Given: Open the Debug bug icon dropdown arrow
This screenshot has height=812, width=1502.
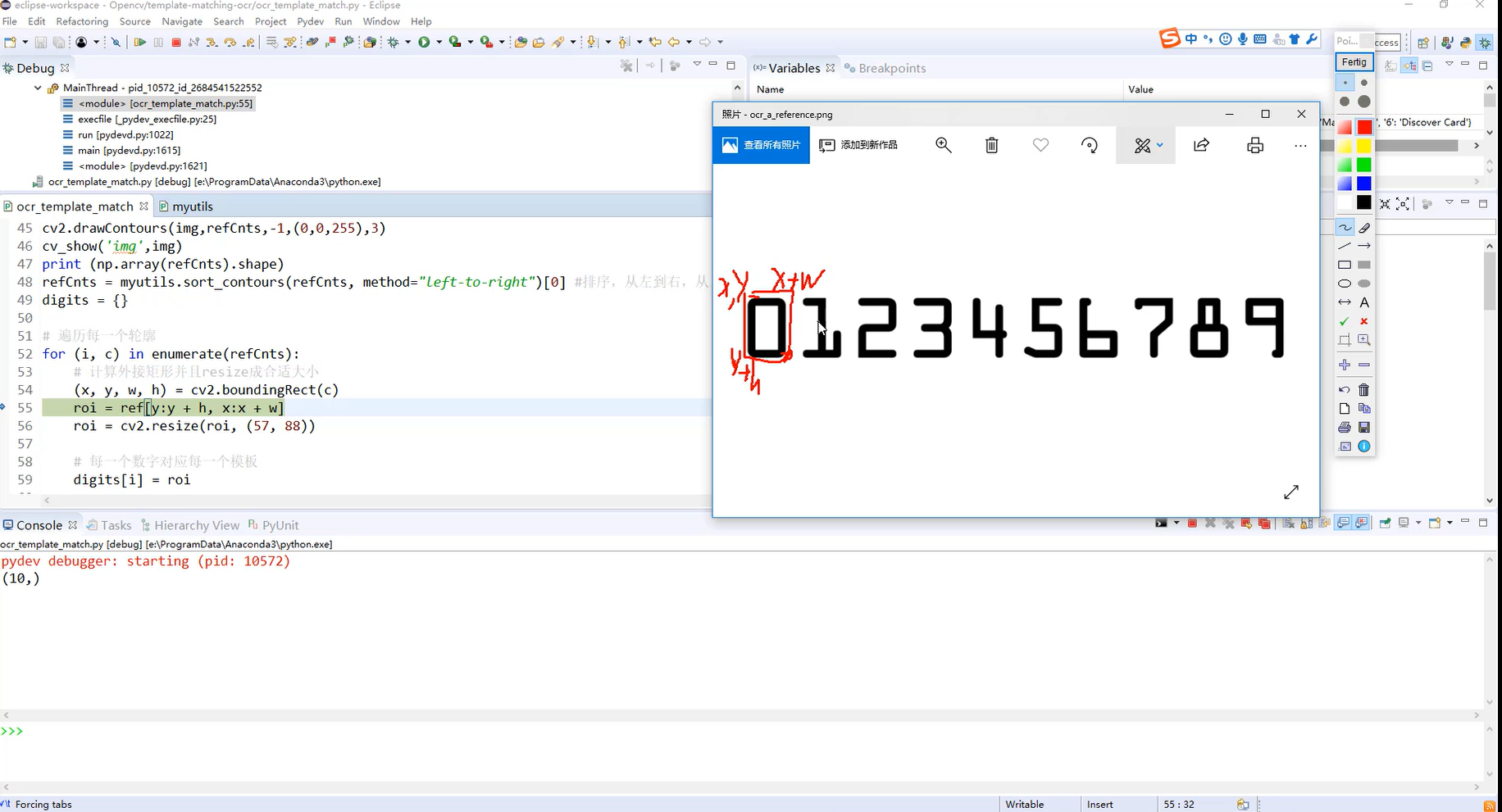Looking at the screenshot, I should [x=407, y=42].
